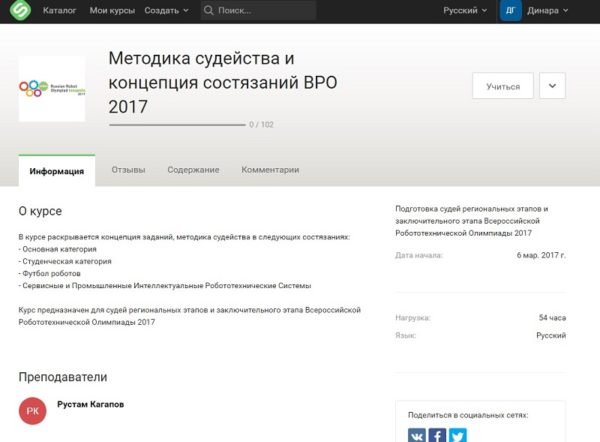Image resolution: width=600 pixels, height=442 pixels.
Task: Click the 'Преподаватели' heading
Action: [63, 377]
